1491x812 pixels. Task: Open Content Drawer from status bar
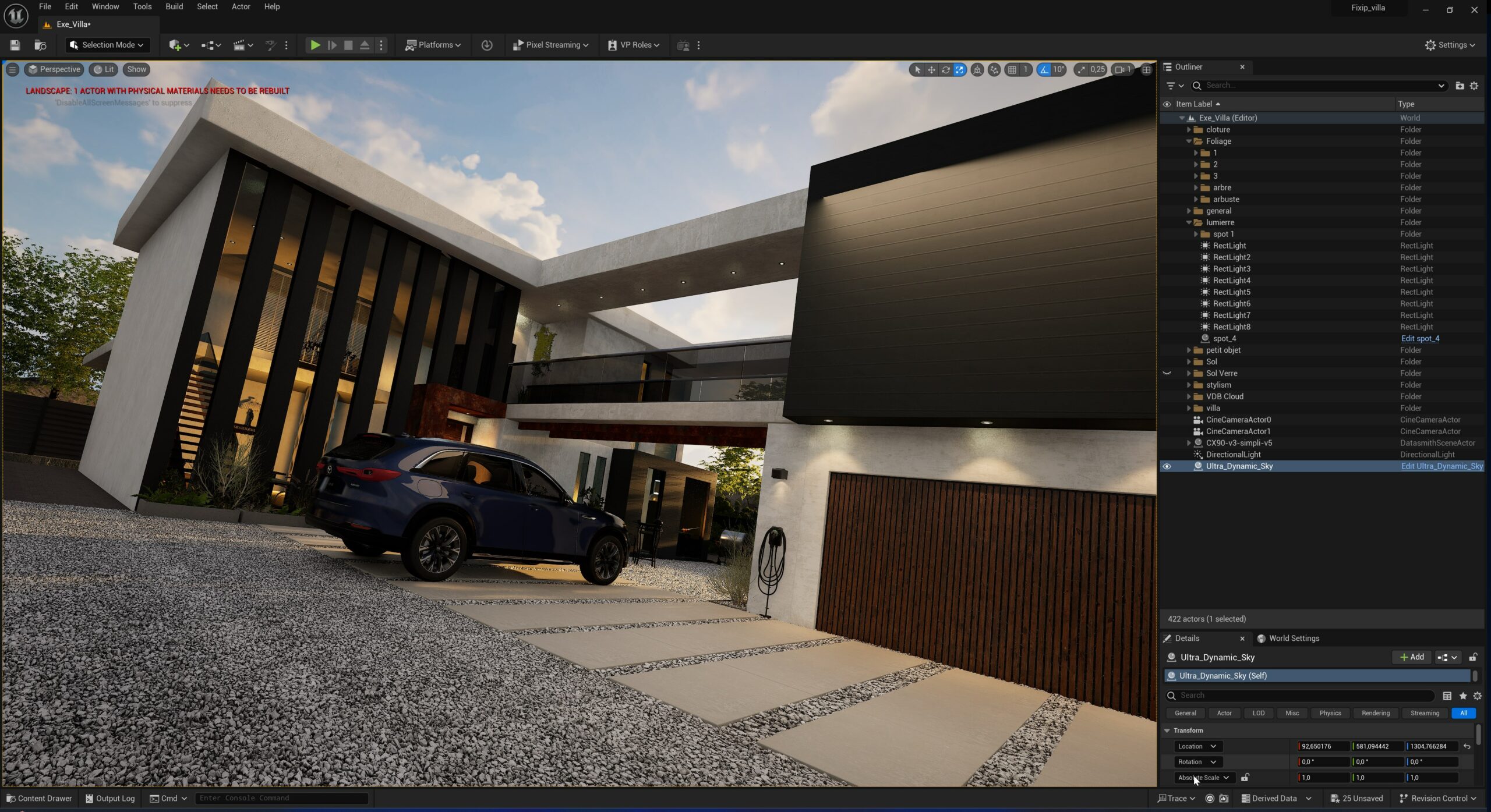[x=39, y=798]
